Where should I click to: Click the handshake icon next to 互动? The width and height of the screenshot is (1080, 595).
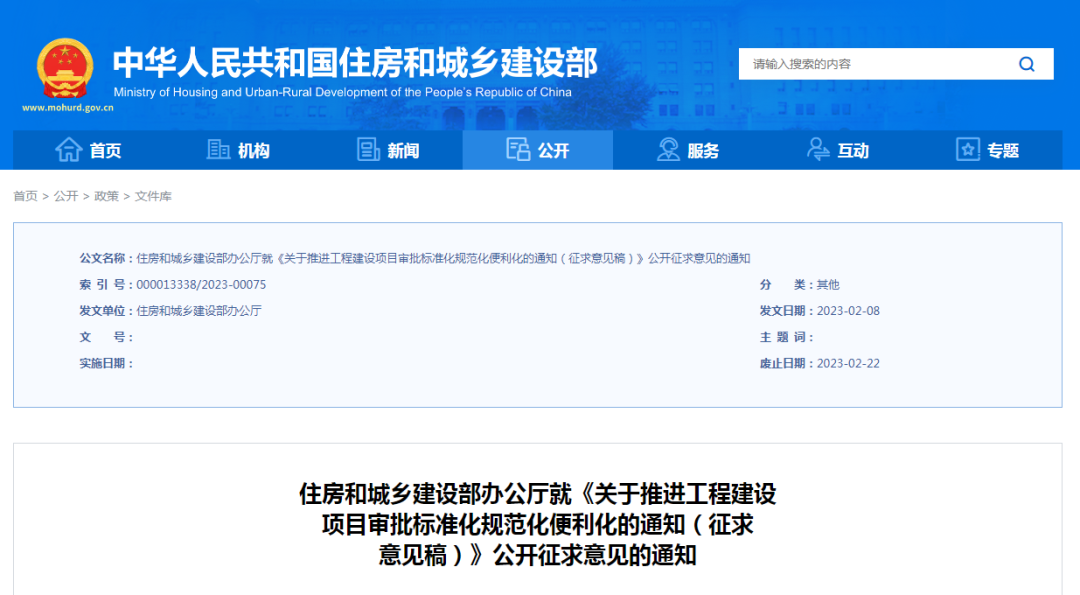tap(816, 149)
